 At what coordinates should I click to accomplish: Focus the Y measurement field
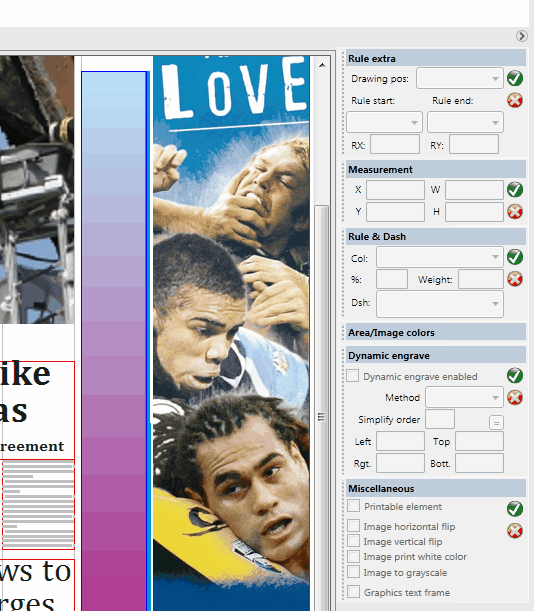click(395, 212)
